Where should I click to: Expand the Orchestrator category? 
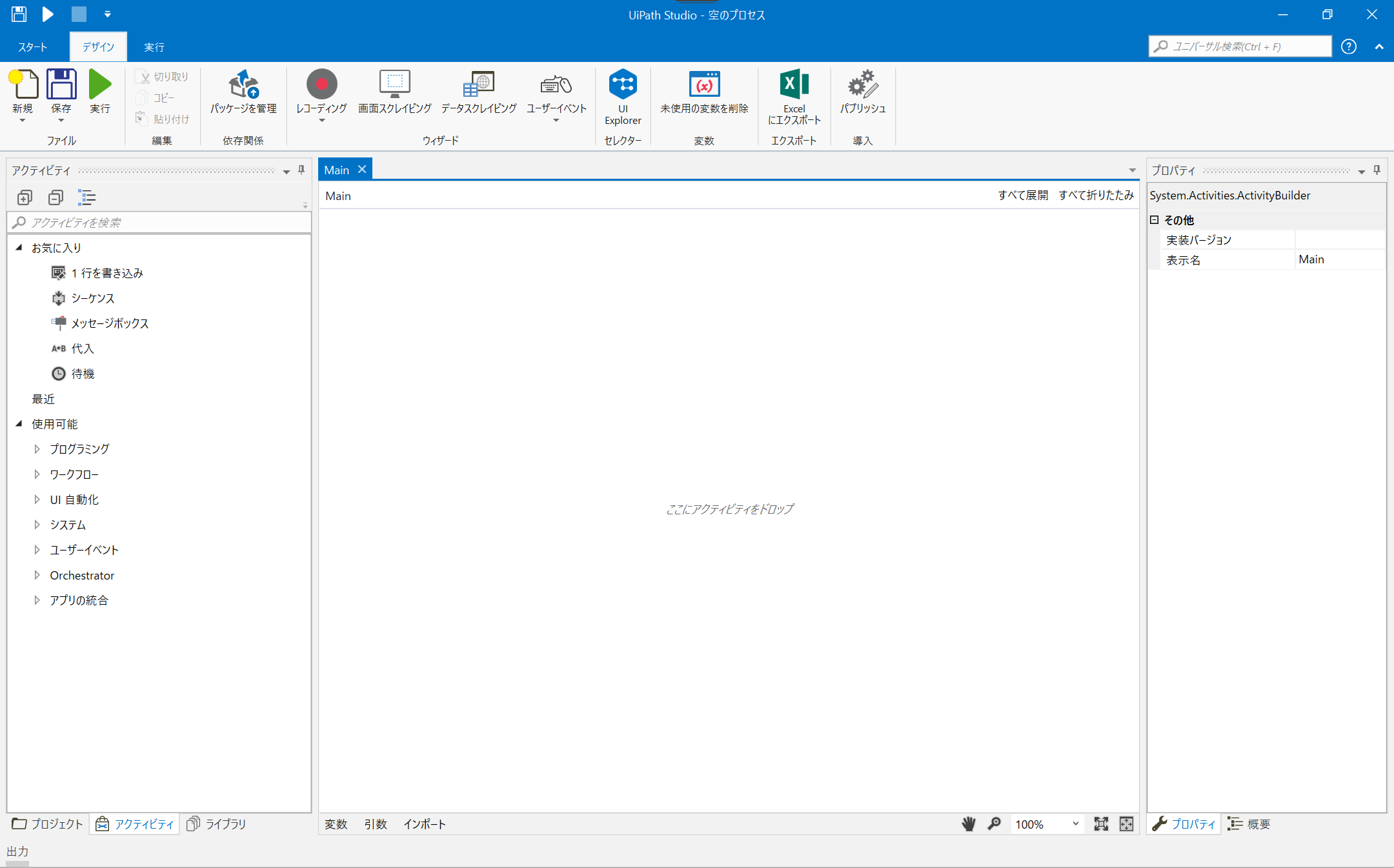coord(37,574)
